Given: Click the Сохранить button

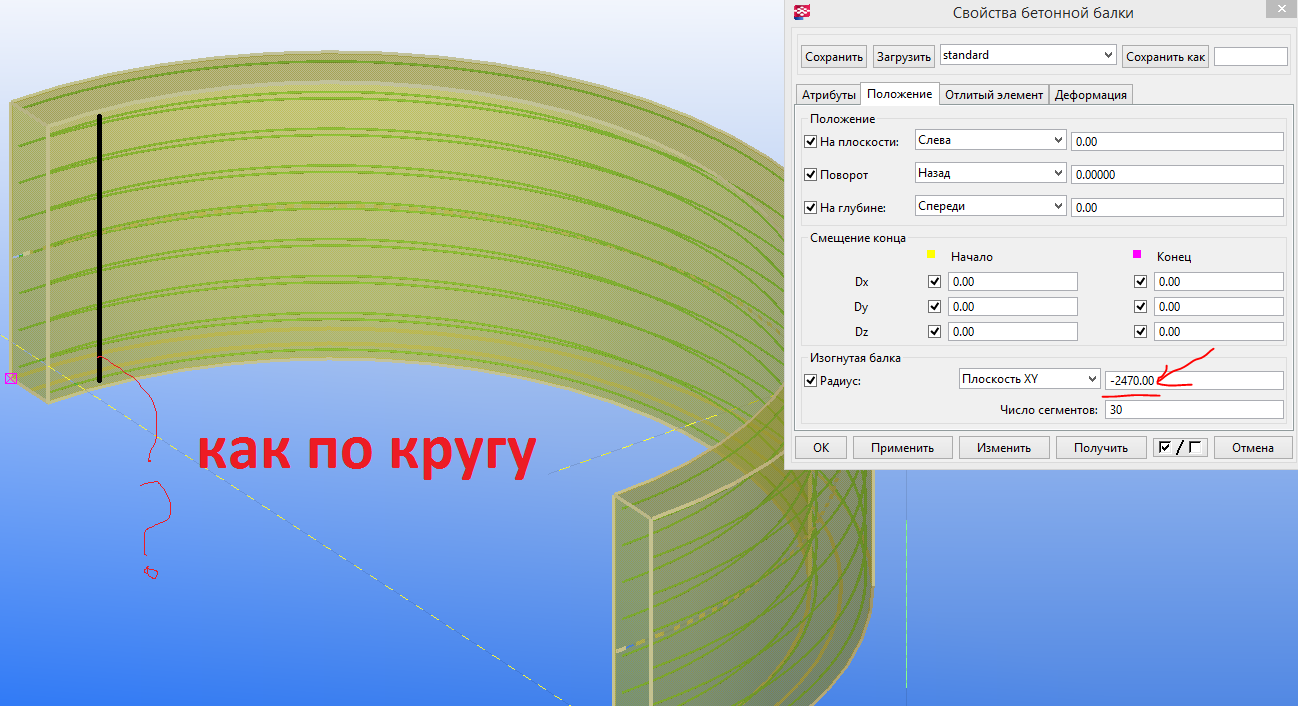Looking at the screenshot, I should 834,57.
